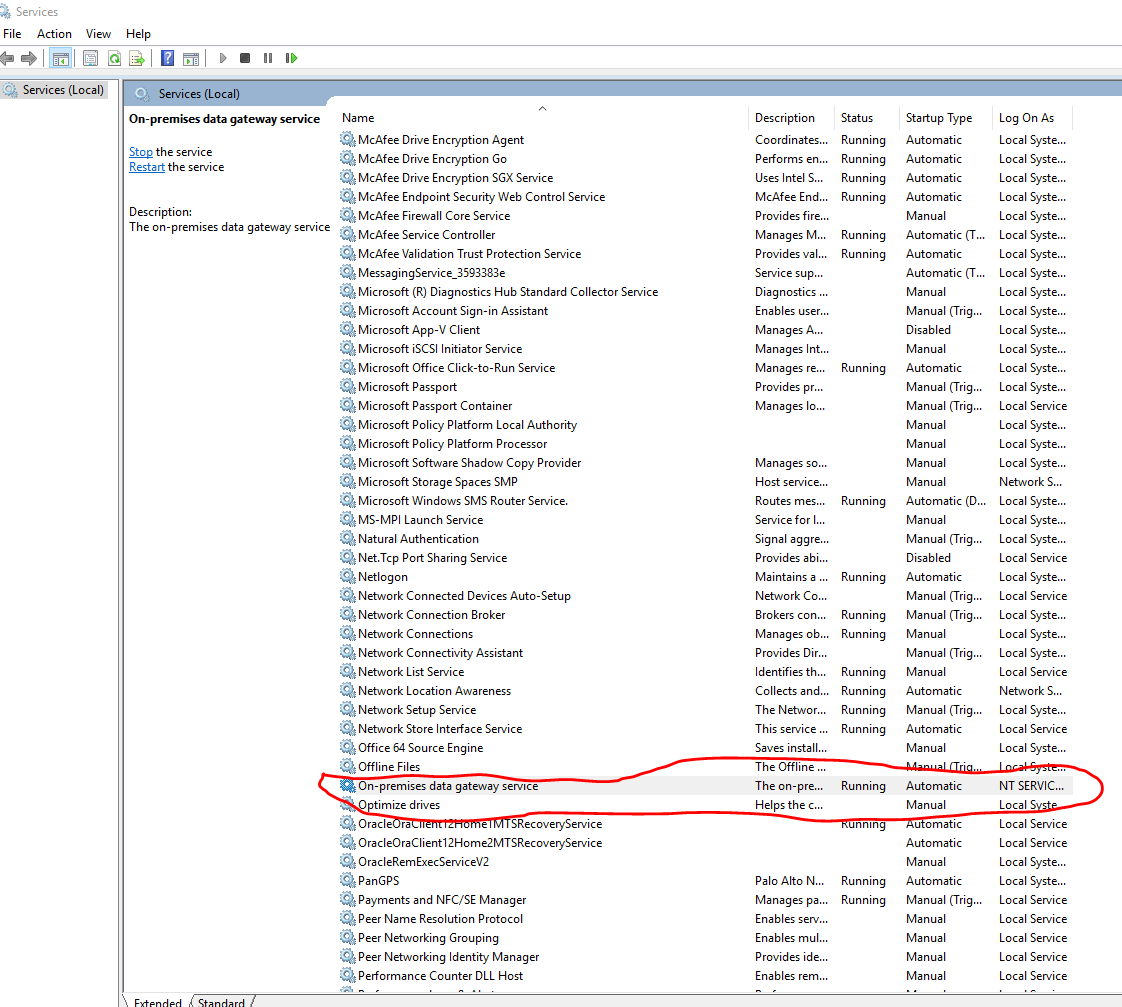This screenshot has height=1007, width=1122.
Task: Select Microsoft iSCSI Initiator Service row
Action: click(x=706, y=349)
